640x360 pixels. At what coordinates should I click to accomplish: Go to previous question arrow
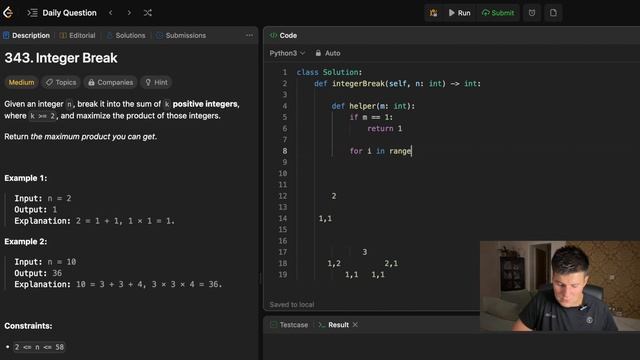tap(111, 13)
